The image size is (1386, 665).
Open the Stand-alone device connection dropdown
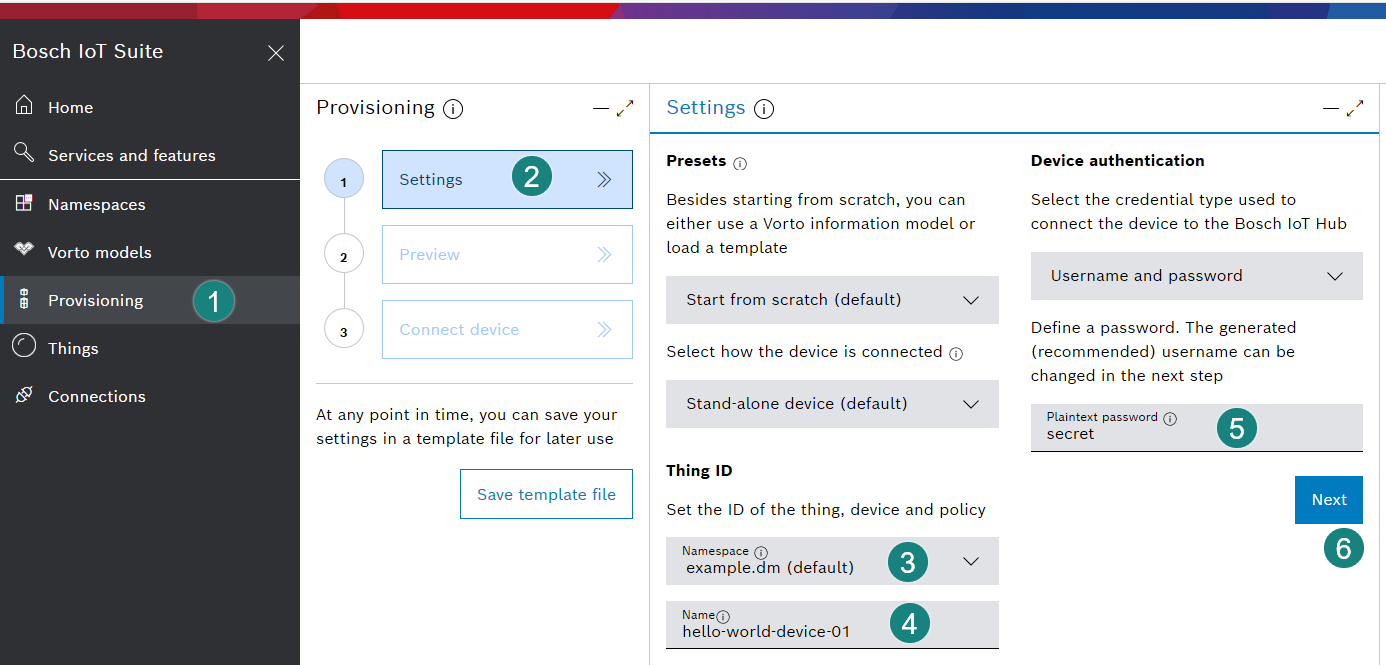pyautogui.click(x=832, y=404)
